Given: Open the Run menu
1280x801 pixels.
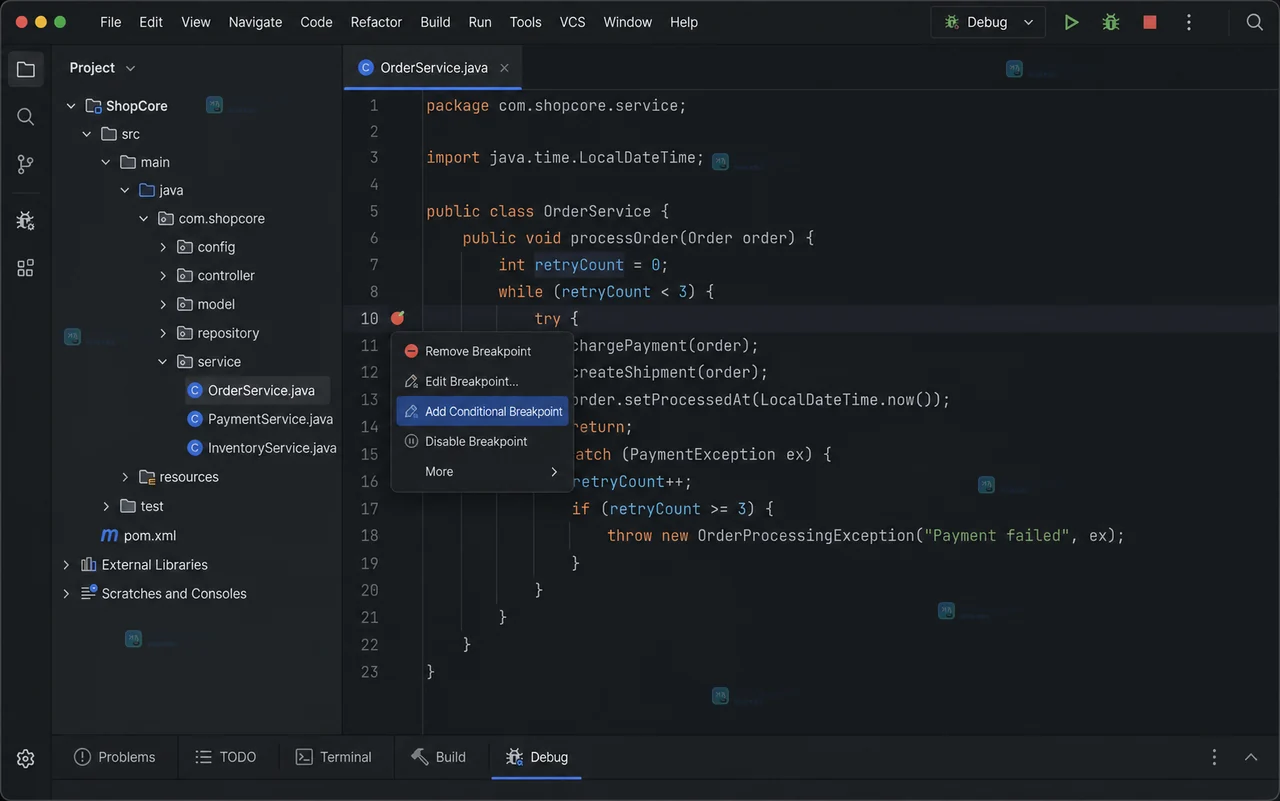Looking at the screenshot, I should point(480,22).
